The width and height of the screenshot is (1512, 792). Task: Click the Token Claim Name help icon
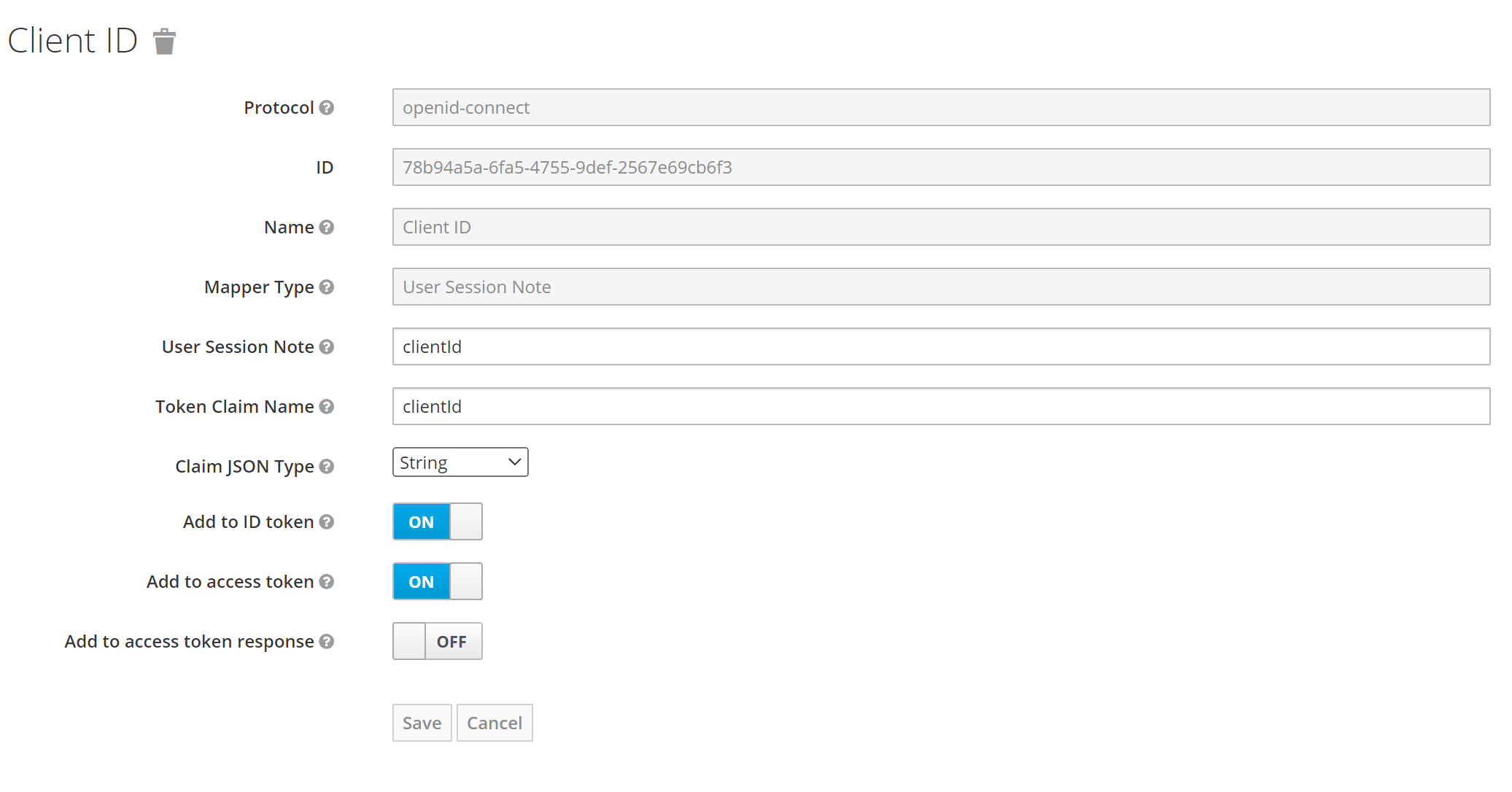pos(327,407)
